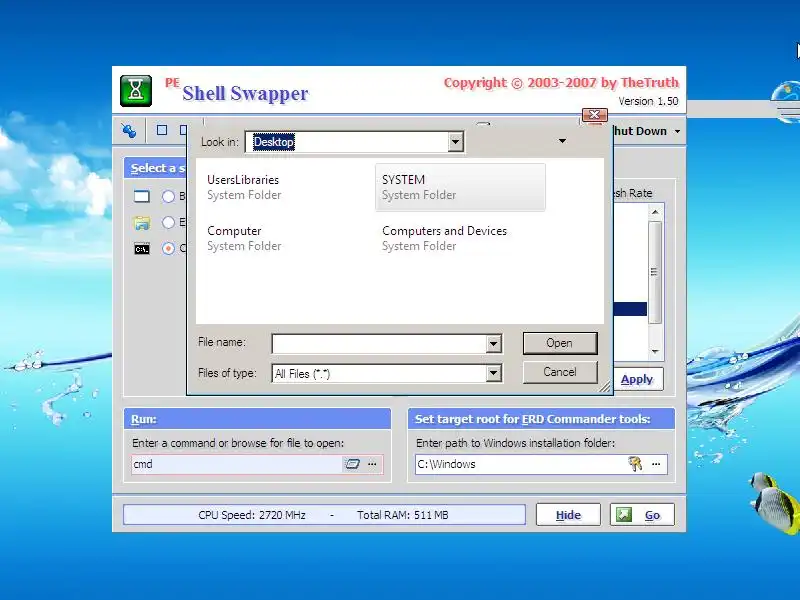Open the Look in dropdown arrow
The image size is (800, 600).
click(455, 142)
